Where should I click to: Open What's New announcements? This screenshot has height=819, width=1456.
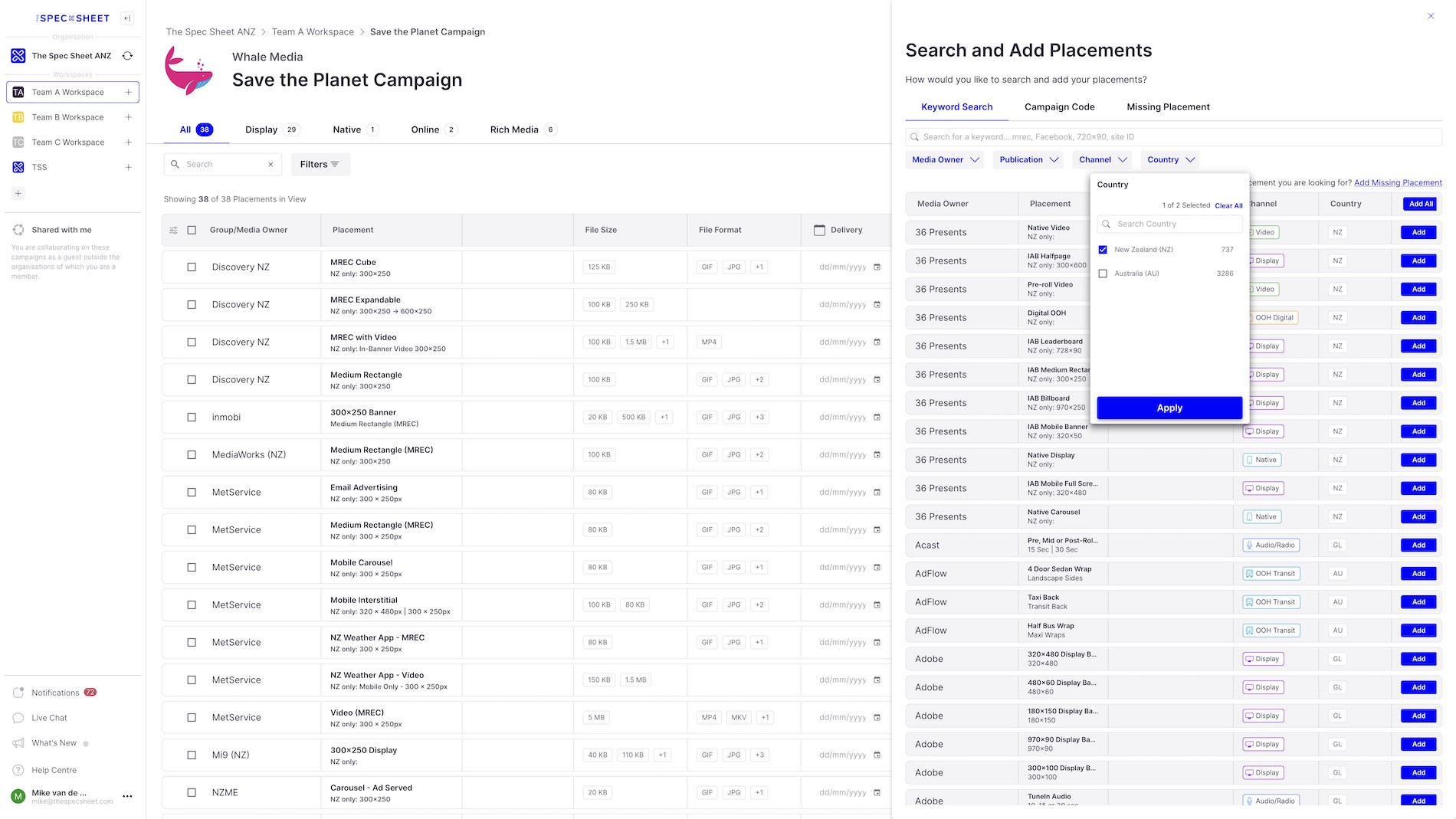54,743
